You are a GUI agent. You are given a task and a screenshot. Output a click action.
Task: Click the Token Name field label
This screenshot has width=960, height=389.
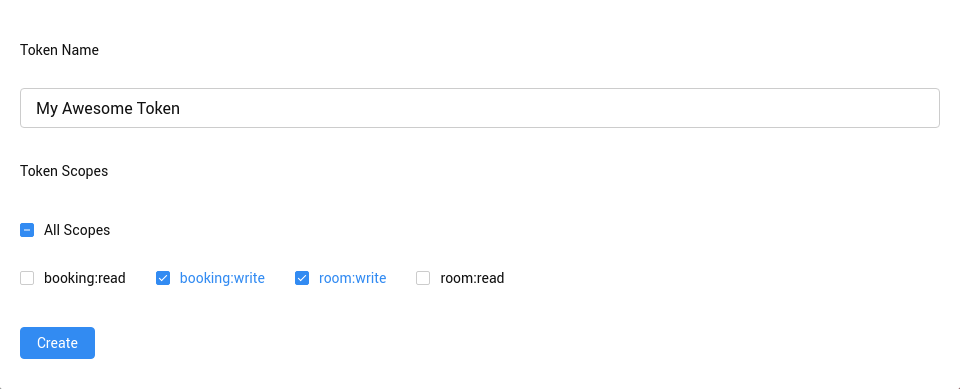59,50
